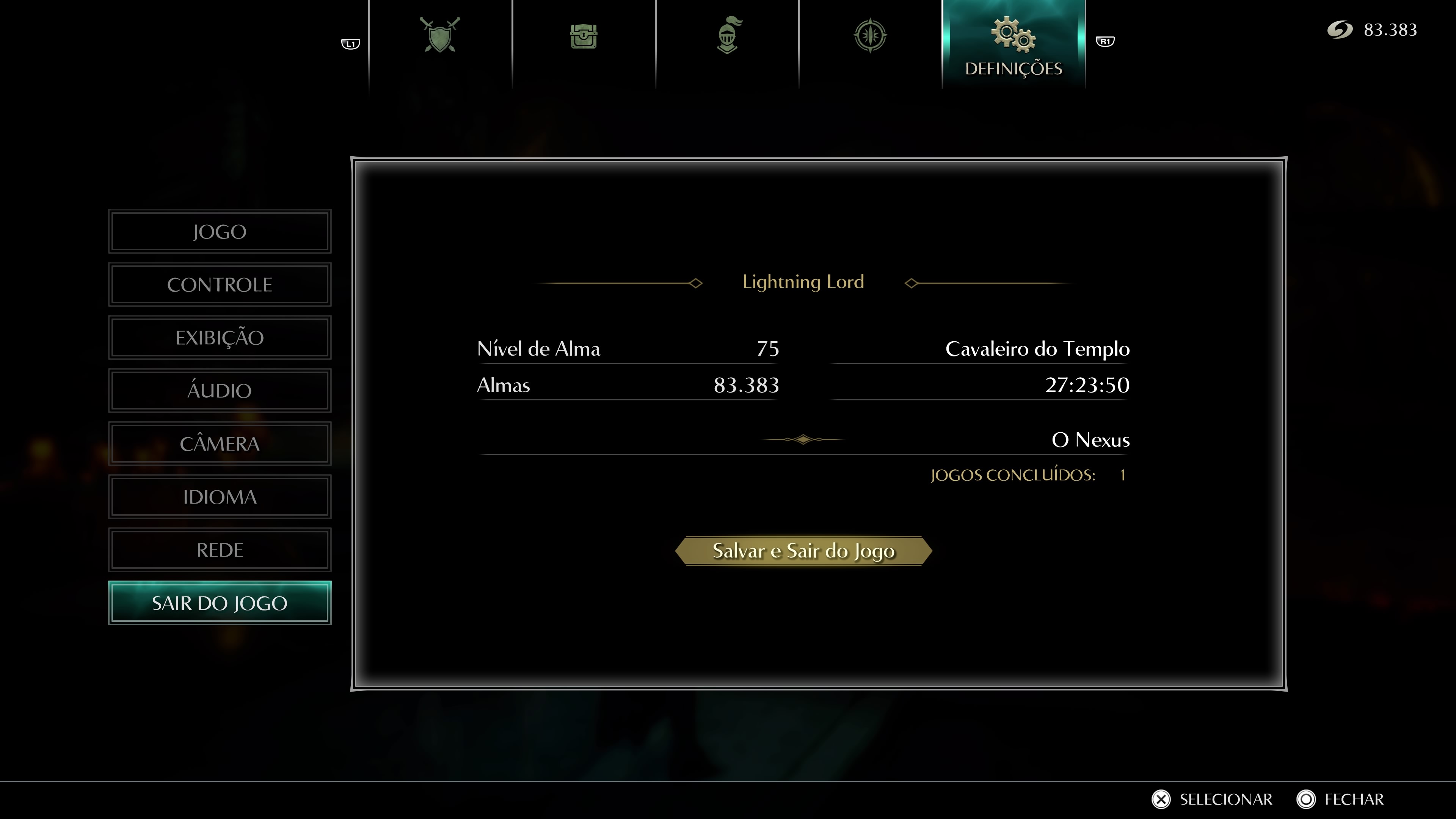
Task: Select the Settings/Definições gear icon
Action: point(1013,35)
